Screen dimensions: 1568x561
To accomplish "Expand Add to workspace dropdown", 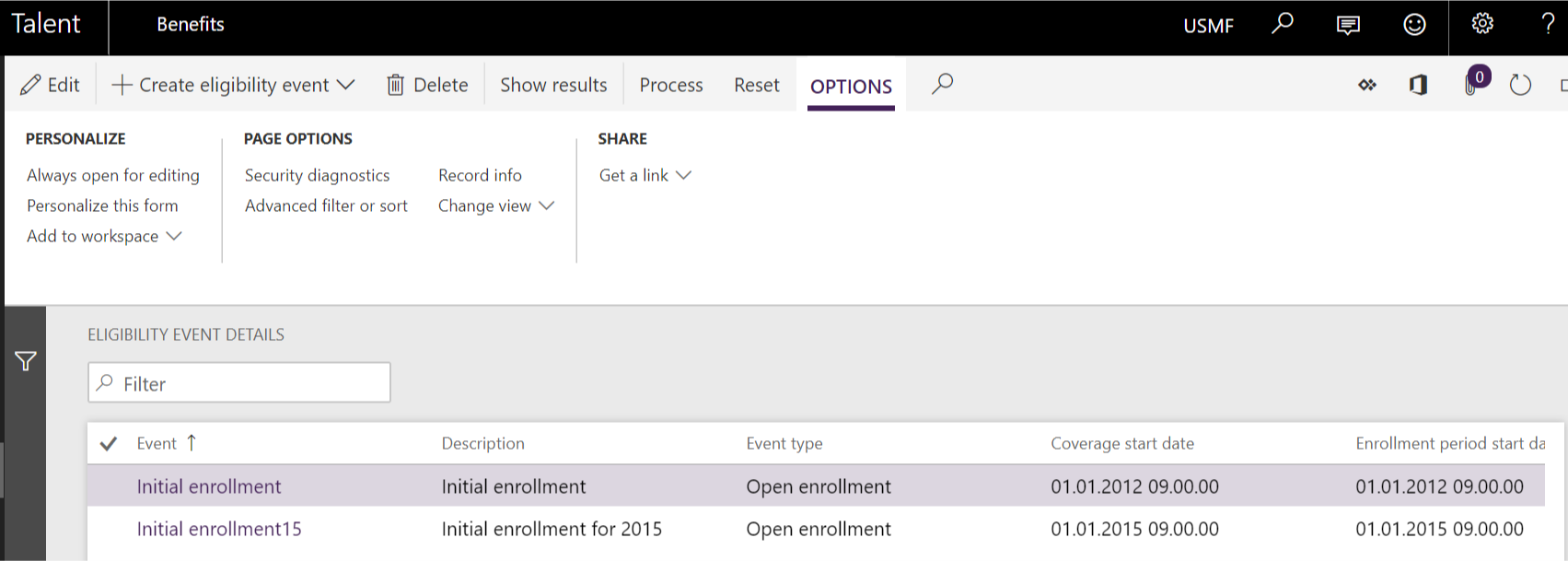I will point(104,236).
